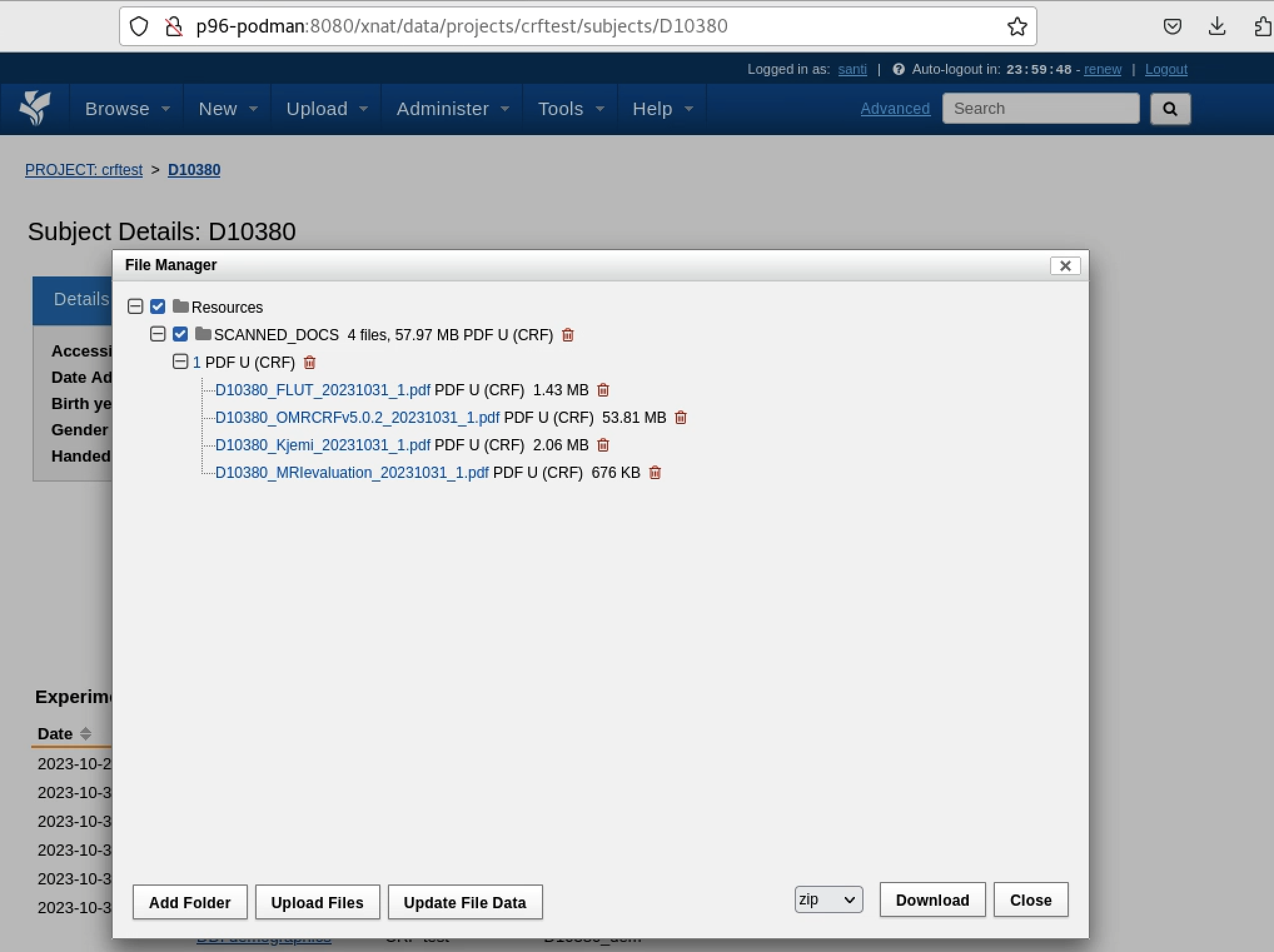Type in the Search field
This screenshot has width=1274, height=952.
coord(1041,108)
